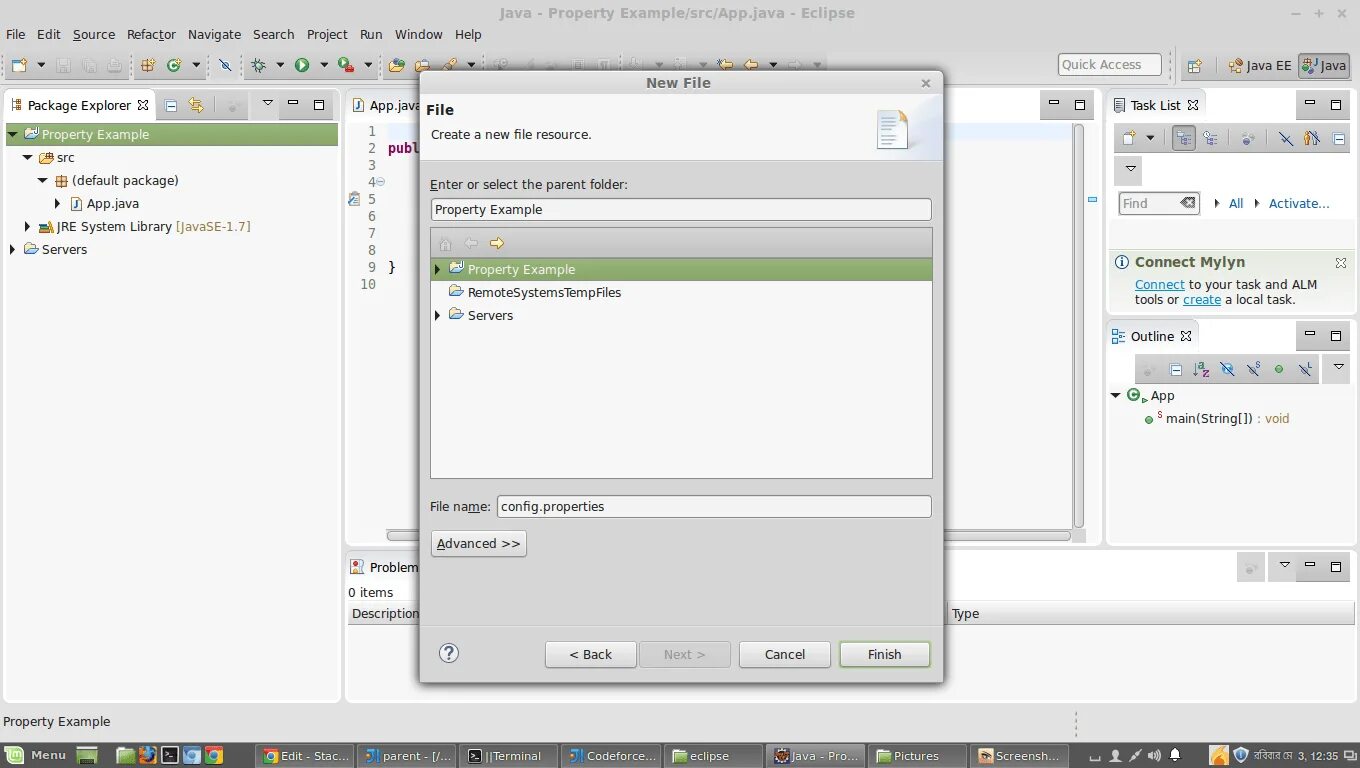
Task: Open the Navigate menu
Action: (x=214, y=34)
